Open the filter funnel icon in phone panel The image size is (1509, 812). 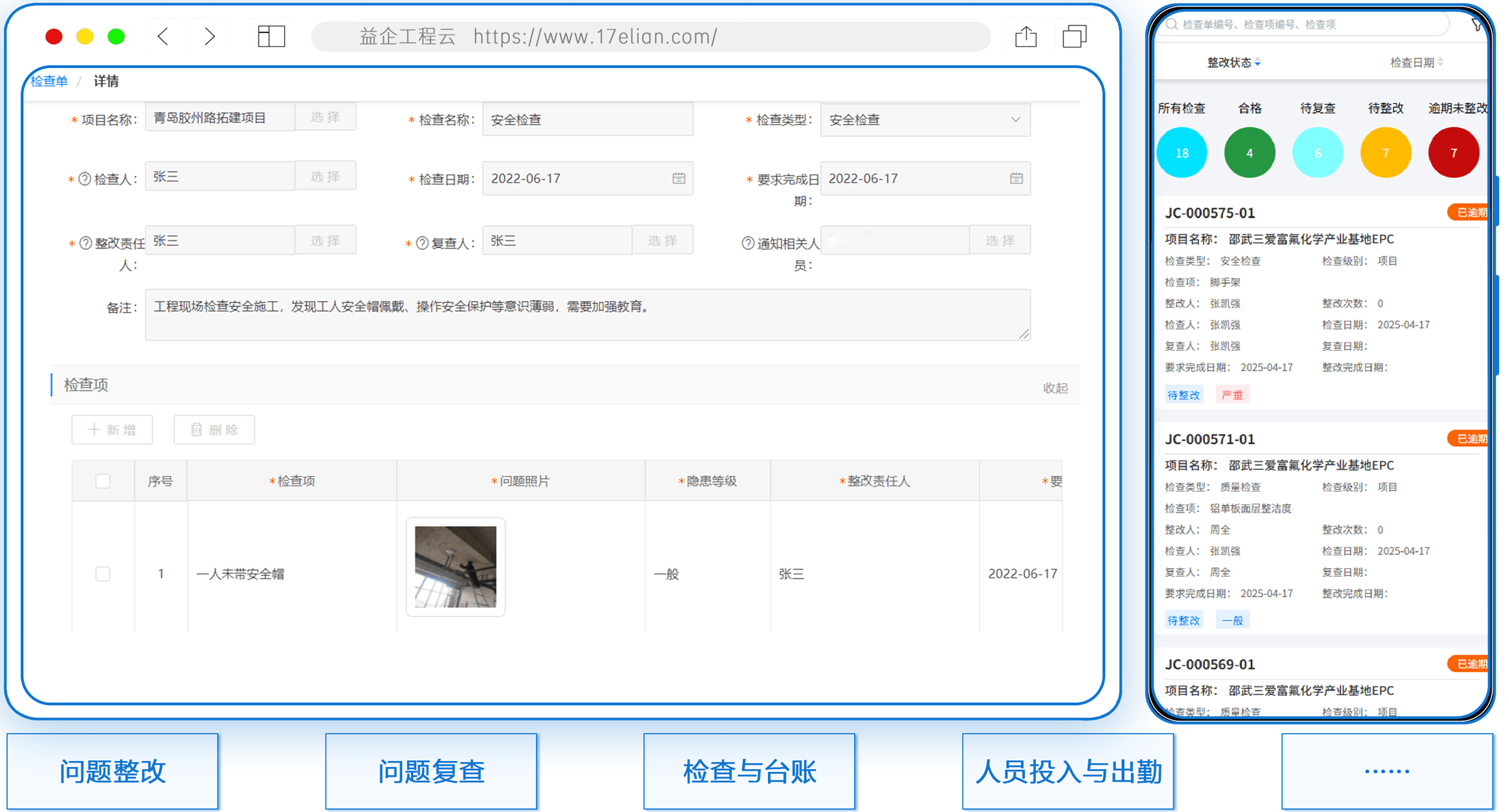(x=1477, y=24)
